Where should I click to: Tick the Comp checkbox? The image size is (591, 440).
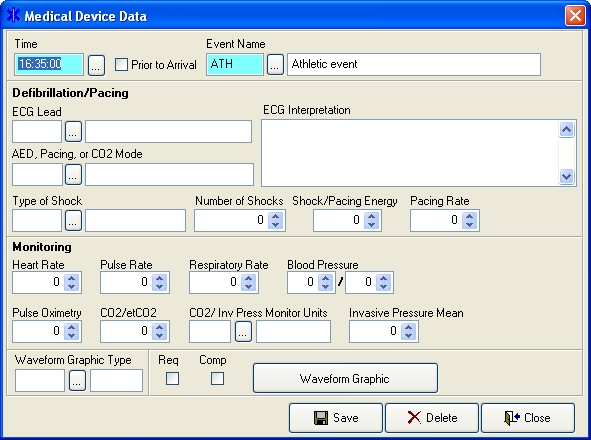tap(217, 379)
